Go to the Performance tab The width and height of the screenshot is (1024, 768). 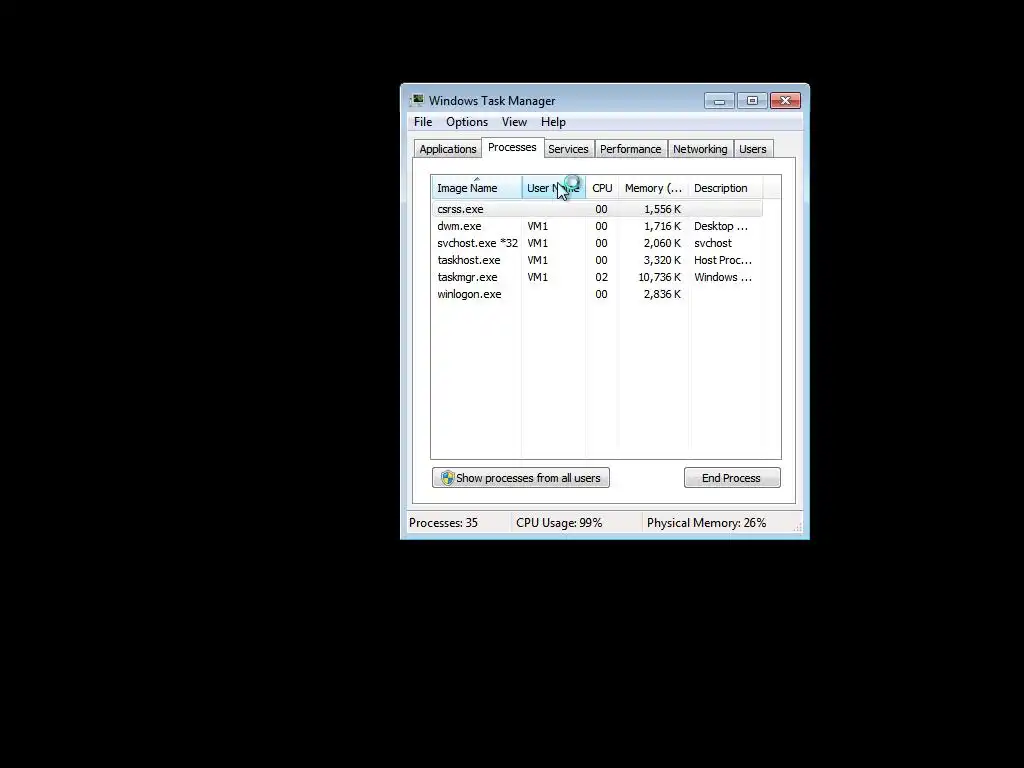pos(631,149)
